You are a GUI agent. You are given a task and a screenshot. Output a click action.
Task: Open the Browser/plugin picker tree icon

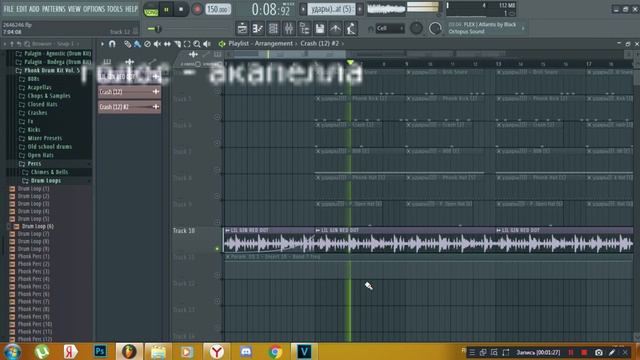tap(304, 28)
